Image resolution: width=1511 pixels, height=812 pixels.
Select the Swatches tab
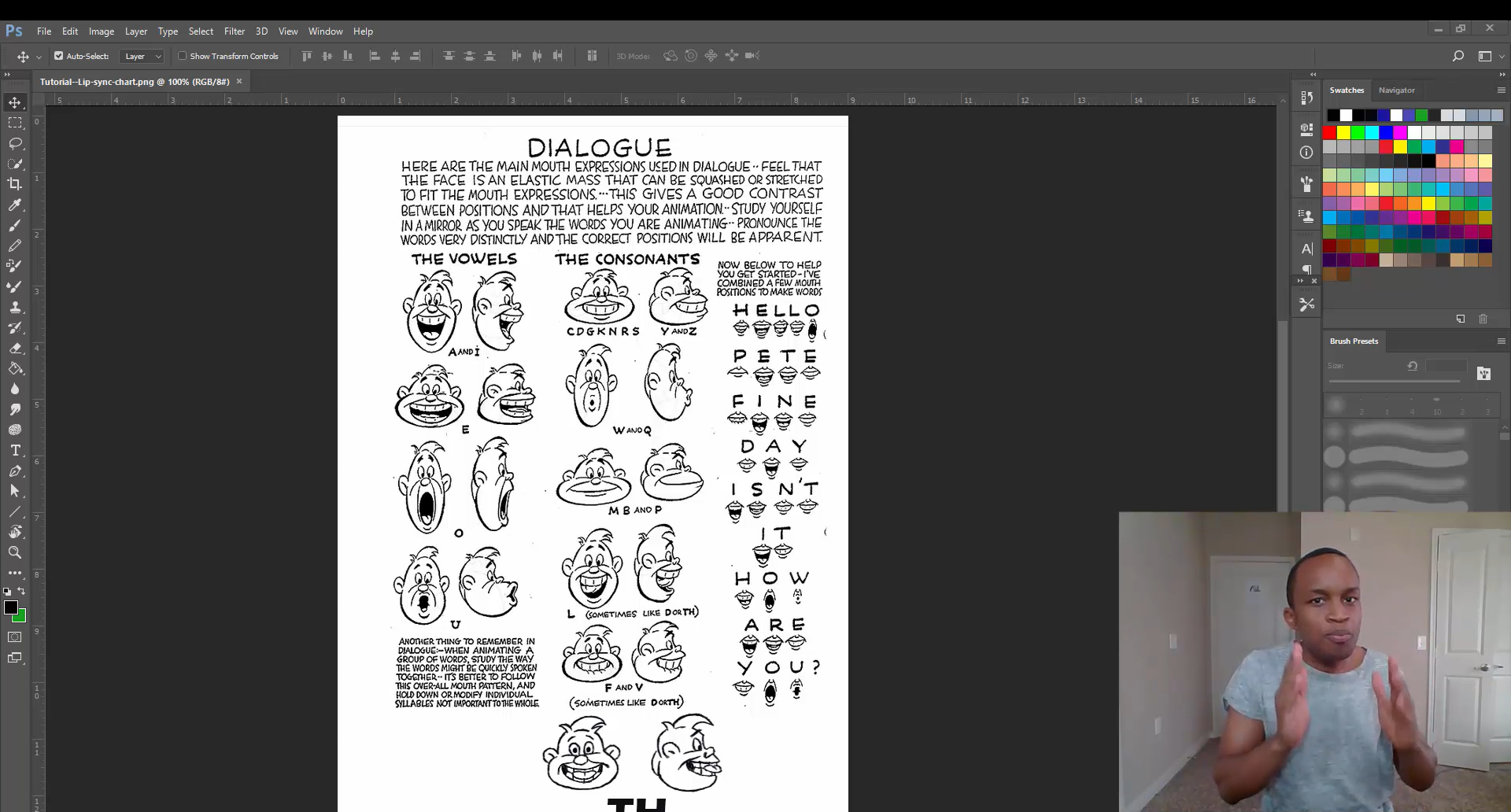[1347, 90]
